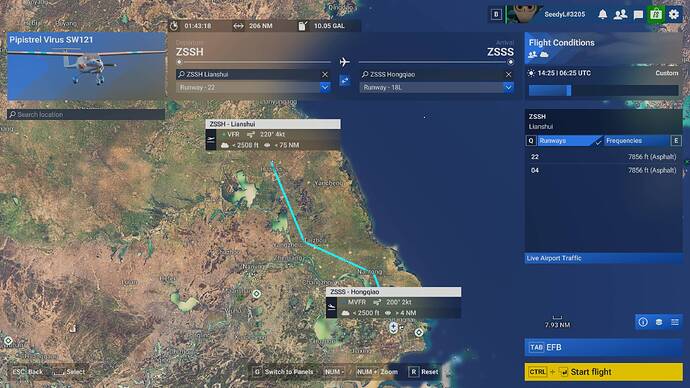Click the departure end marker on the route bar

(179, 62)
